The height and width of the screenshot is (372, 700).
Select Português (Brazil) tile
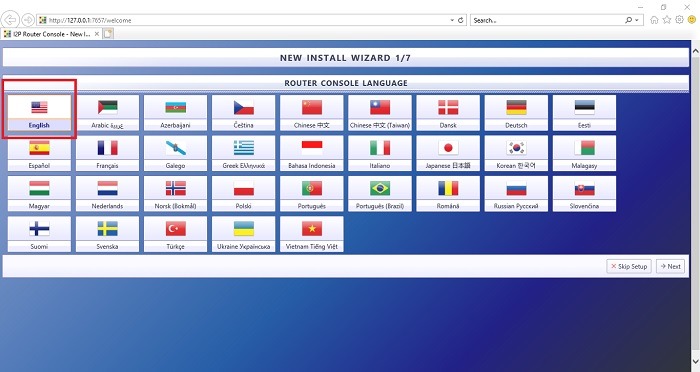point(380,193)
